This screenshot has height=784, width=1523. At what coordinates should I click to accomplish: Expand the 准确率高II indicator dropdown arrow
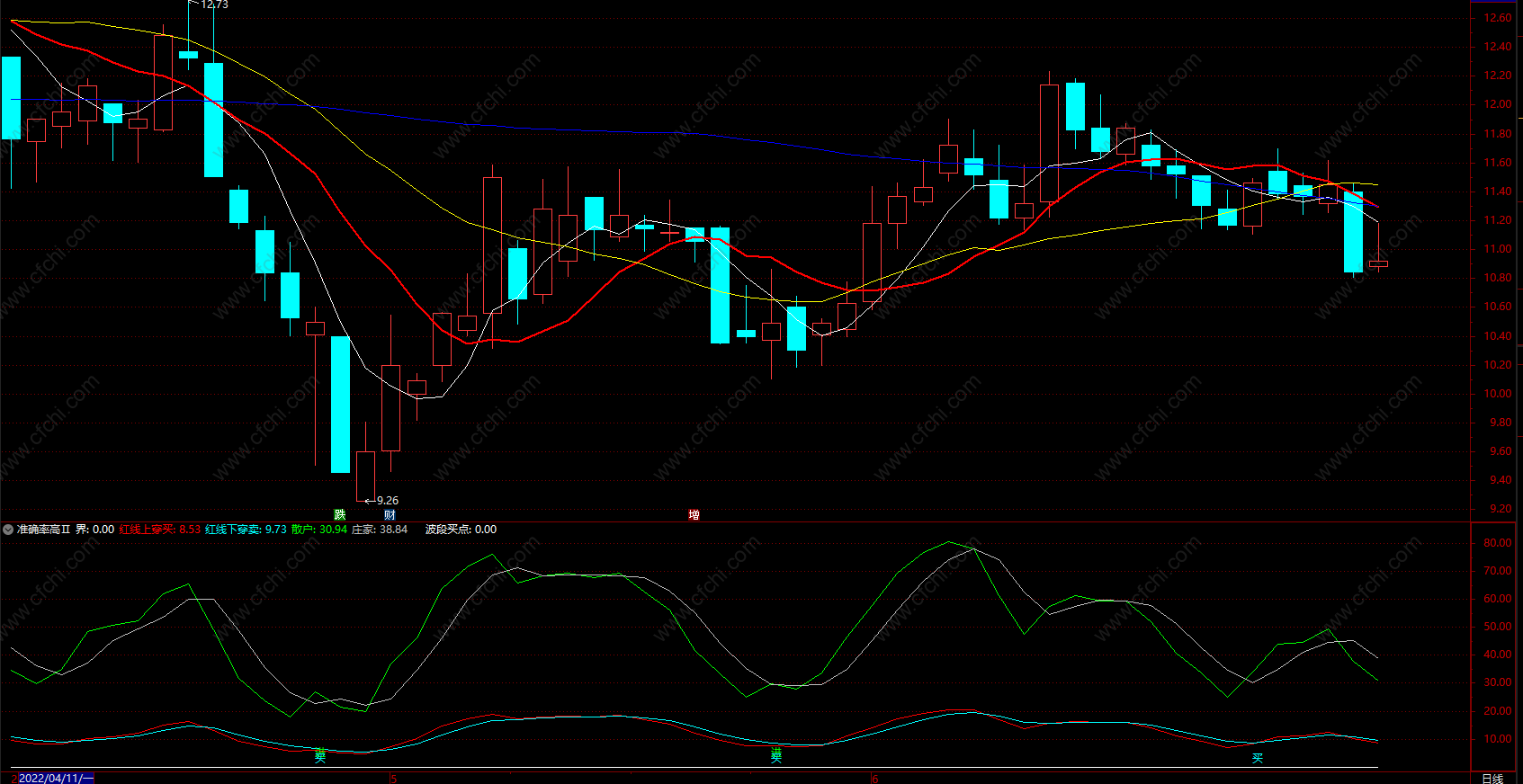point(8,530)
